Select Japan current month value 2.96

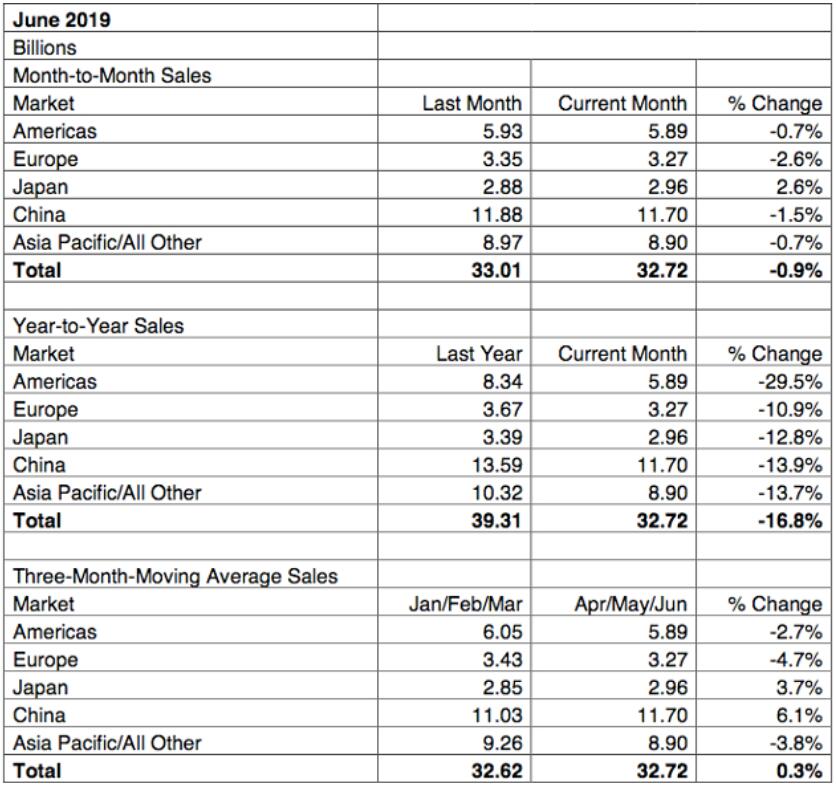[x=613, y=185]
